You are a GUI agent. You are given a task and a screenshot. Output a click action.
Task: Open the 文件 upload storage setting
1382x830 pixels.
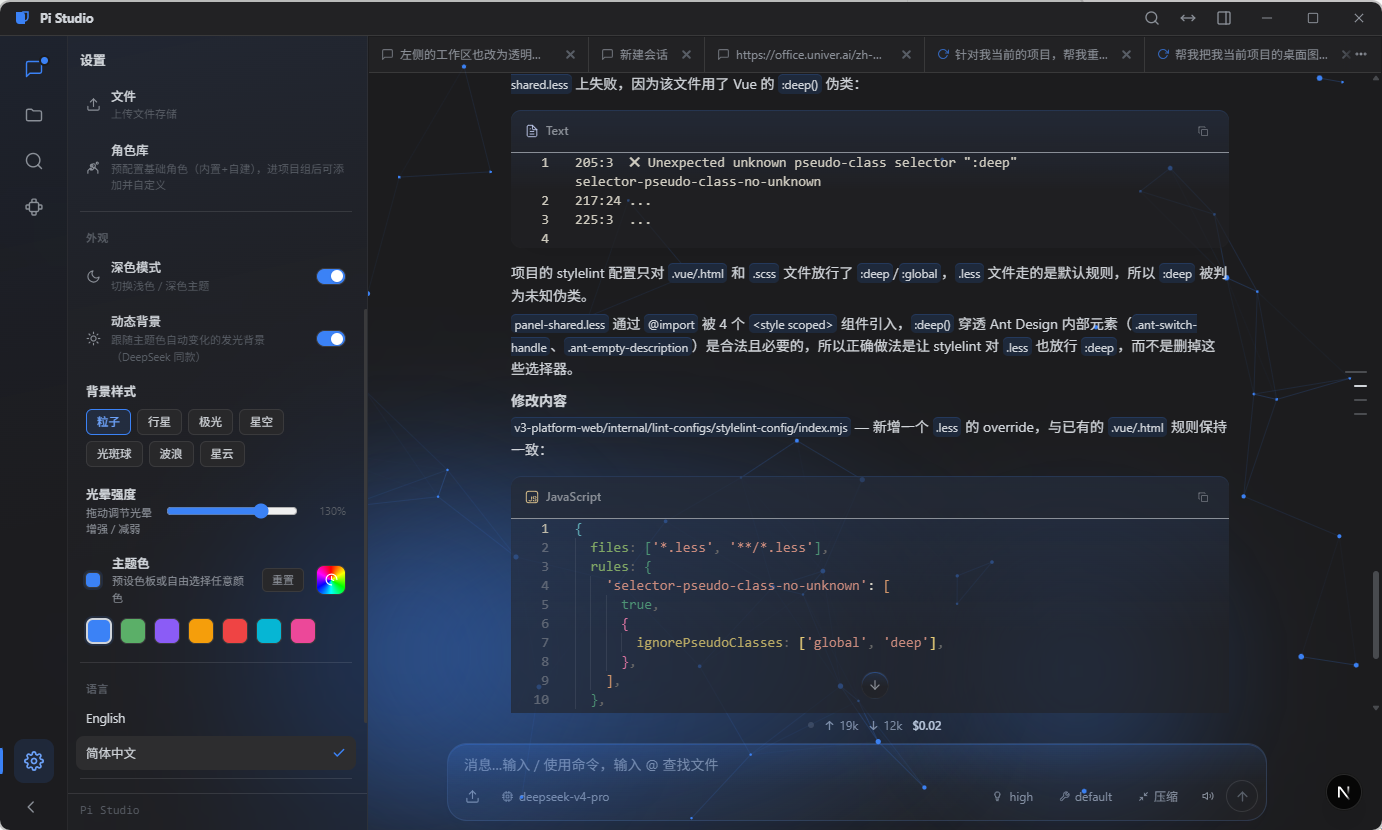(216, 104)
